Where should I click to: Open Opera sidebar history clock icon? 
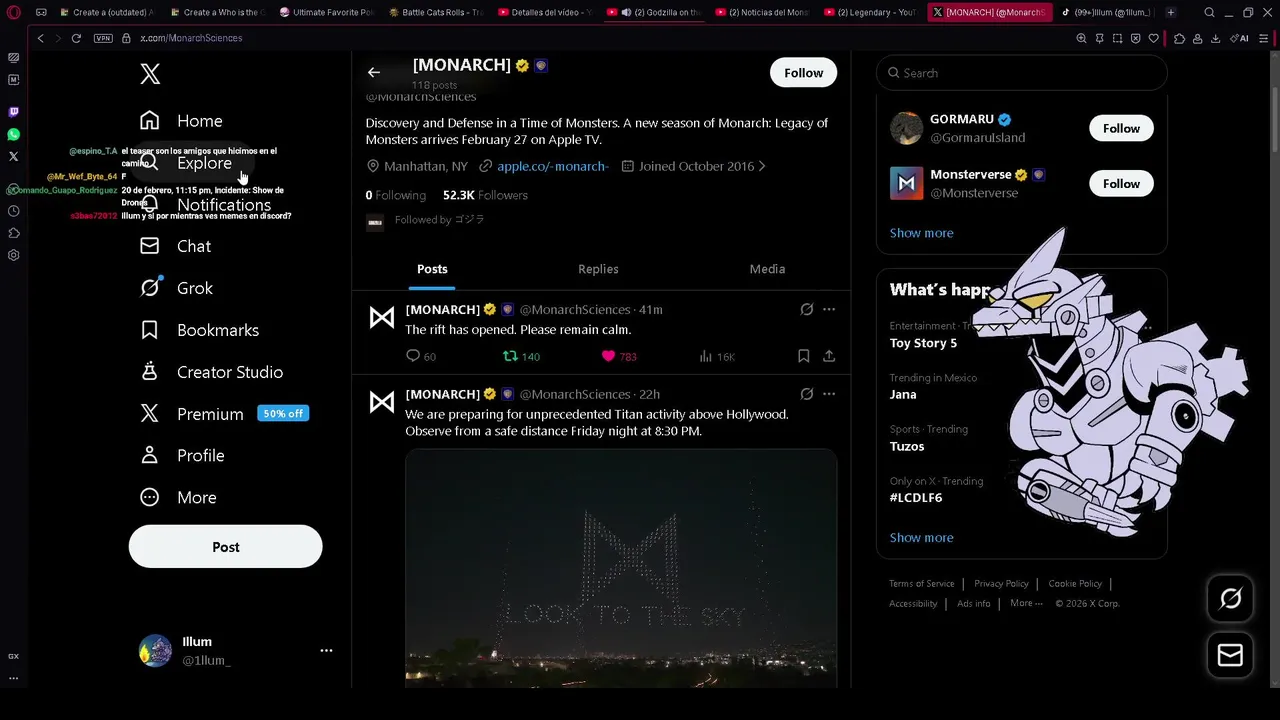point(13,211)
